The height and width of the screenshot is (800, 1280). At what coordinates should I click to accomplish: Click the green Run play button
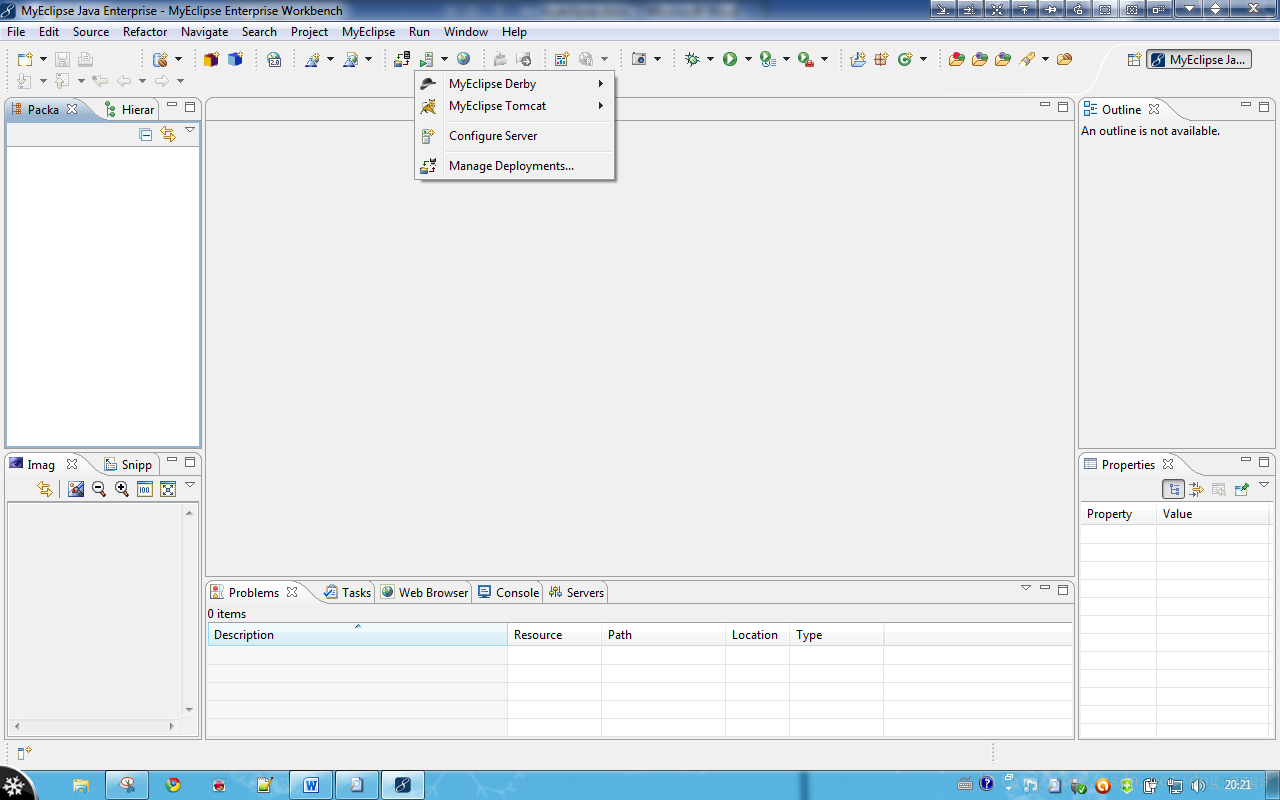(730, 60)
